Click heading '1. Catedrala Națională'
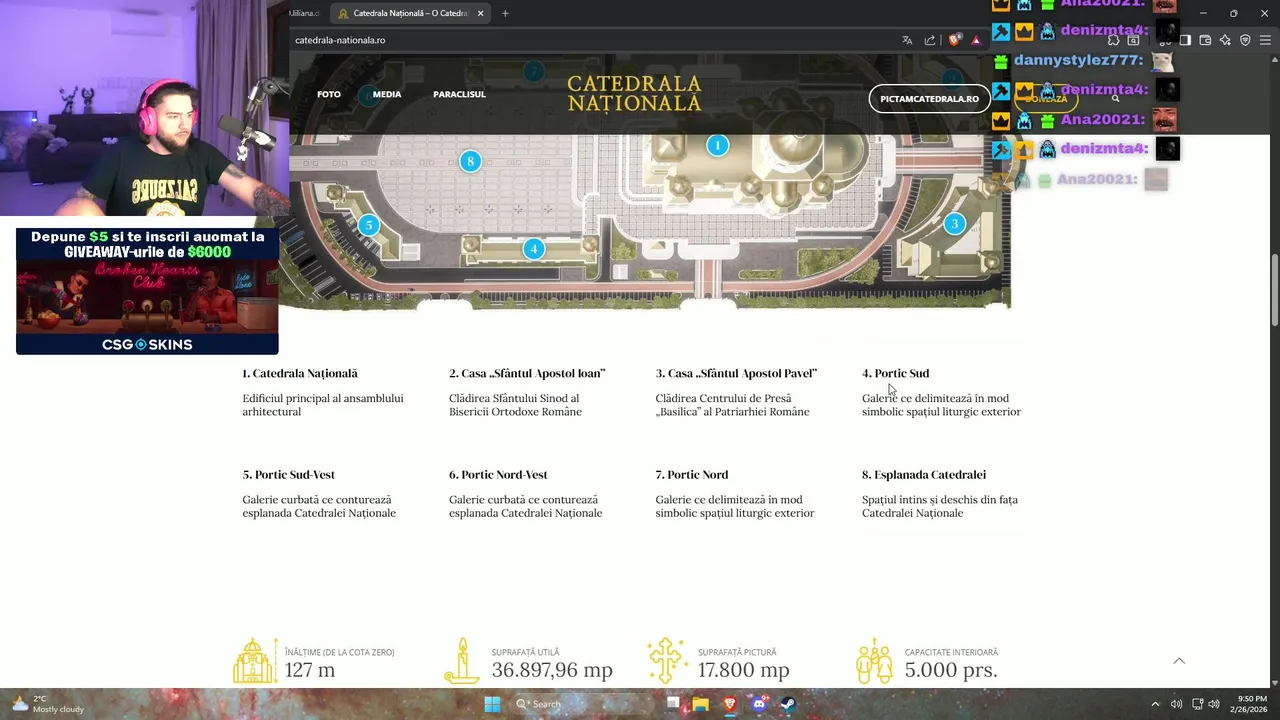The width and height of the screenshot is (1280, 720). pyautogui.click(x=300, y=373)
